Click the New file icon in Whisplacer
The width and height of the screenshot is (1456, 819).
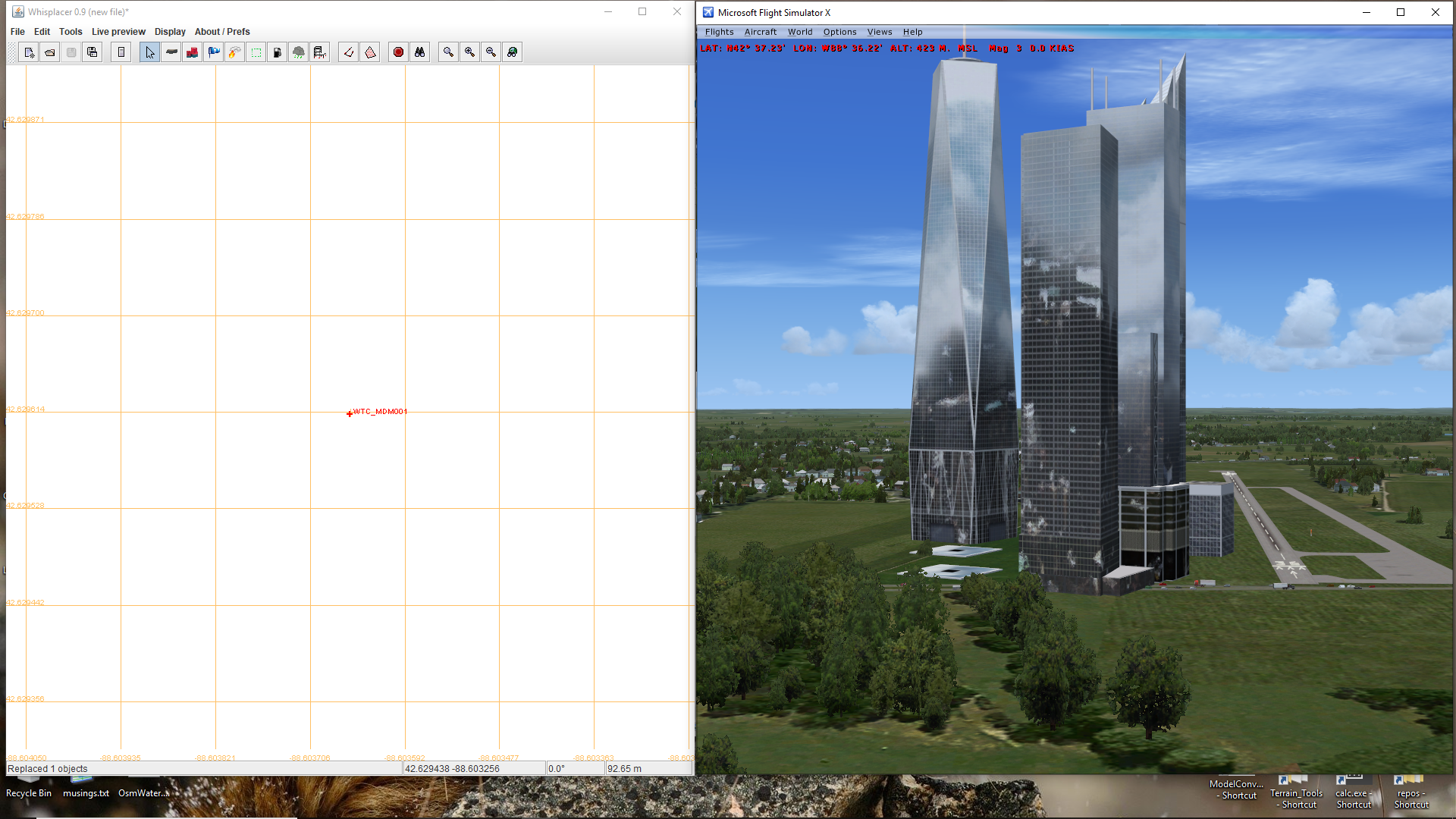[x=29, y=52]
